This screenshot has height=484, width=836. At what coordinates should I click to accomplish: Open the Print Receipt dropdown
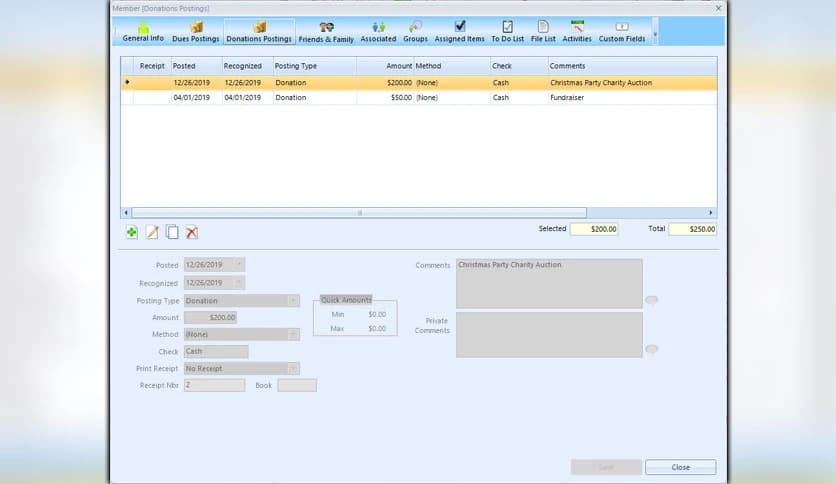(293, 369)
